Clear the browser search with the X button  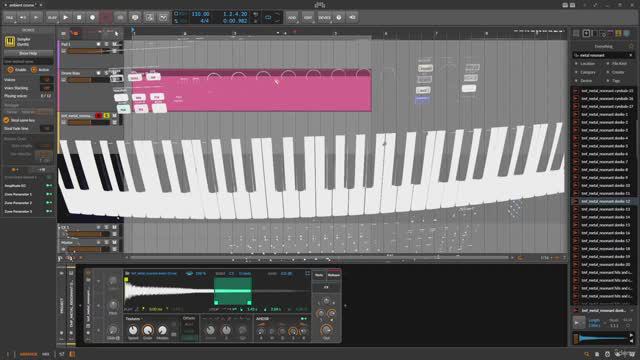click(631, 55)
